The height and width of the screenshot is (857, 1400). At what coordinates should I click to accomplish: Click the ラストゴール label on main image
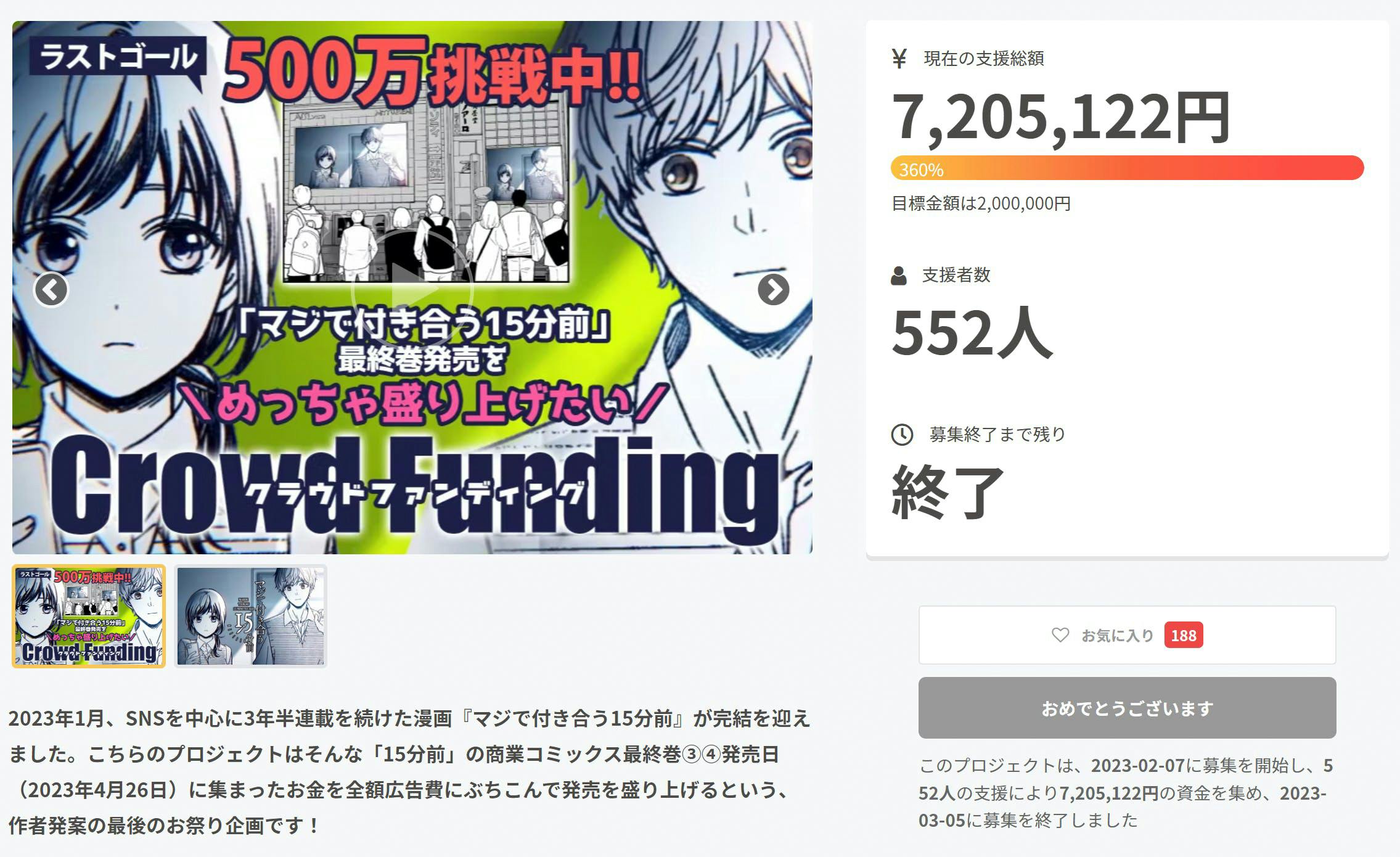[118, 57]
